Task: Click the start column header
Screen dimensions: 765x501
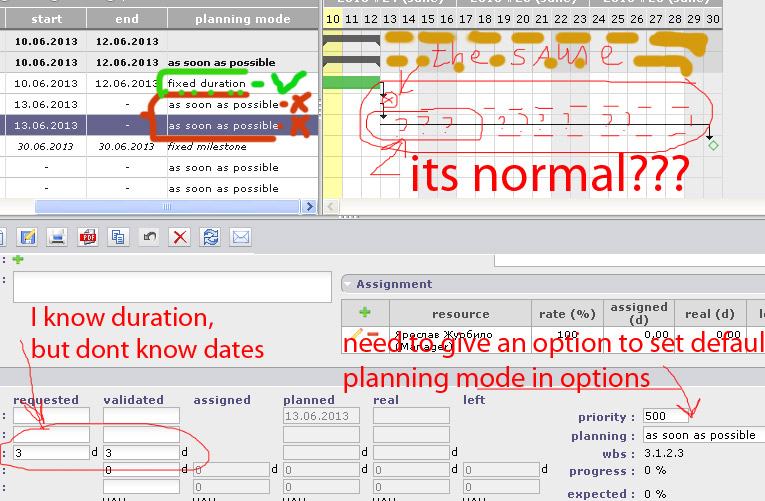Action: (x=46, y=19)
